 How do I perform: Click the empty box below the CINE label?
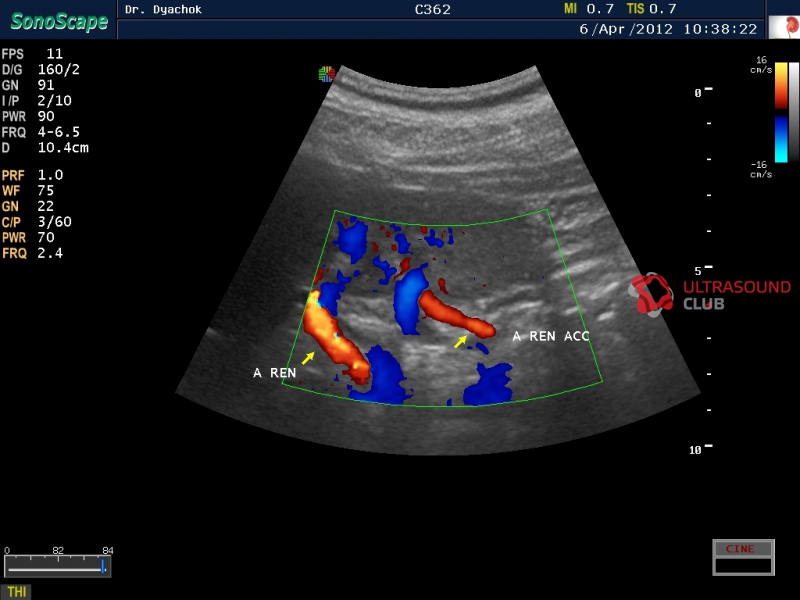[743, 565]
